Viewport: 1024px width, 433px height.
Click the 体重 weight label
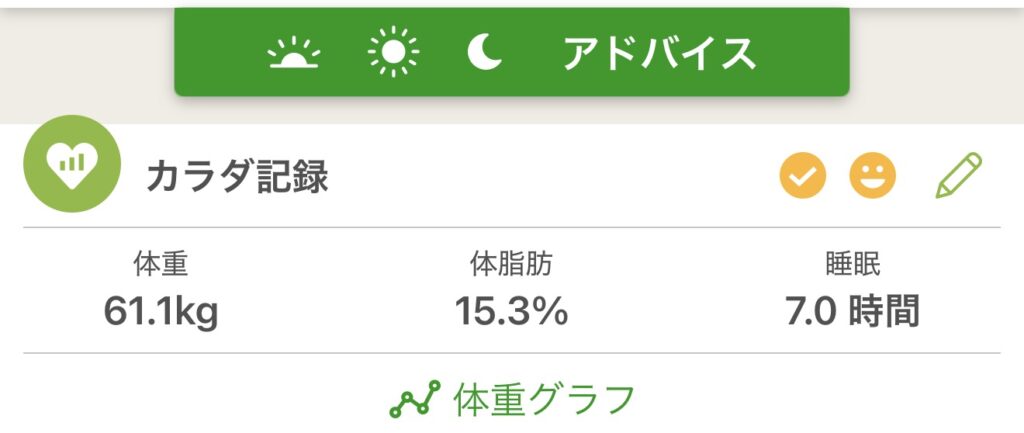coord(161,264)
